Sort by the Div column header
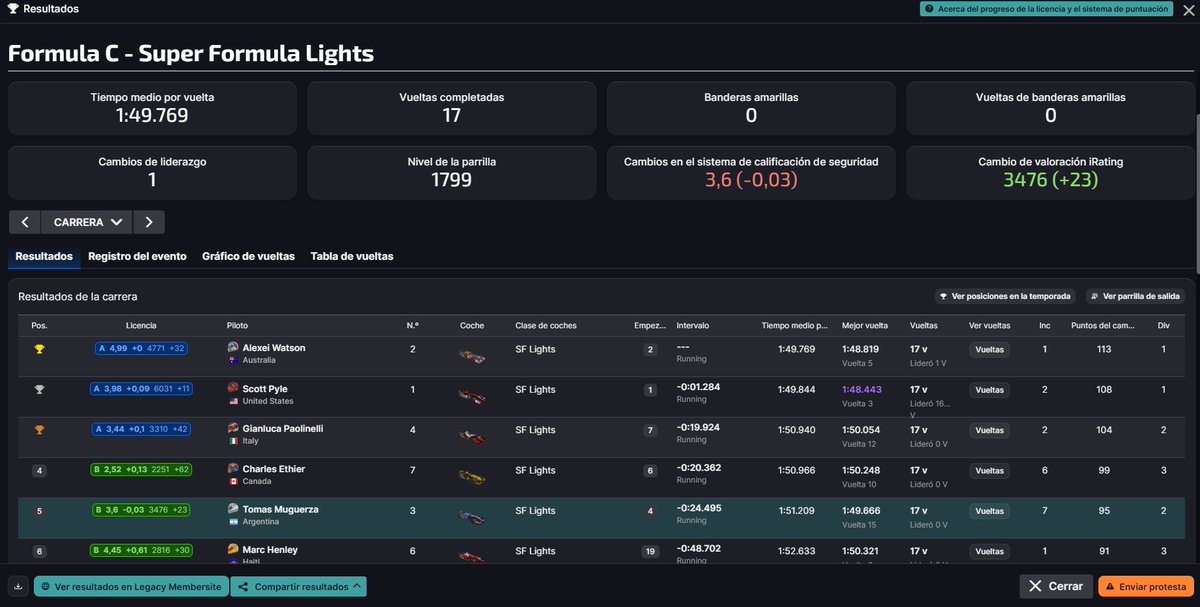The width and height of the screenshot is (1200, 607). click(1164, 325)
